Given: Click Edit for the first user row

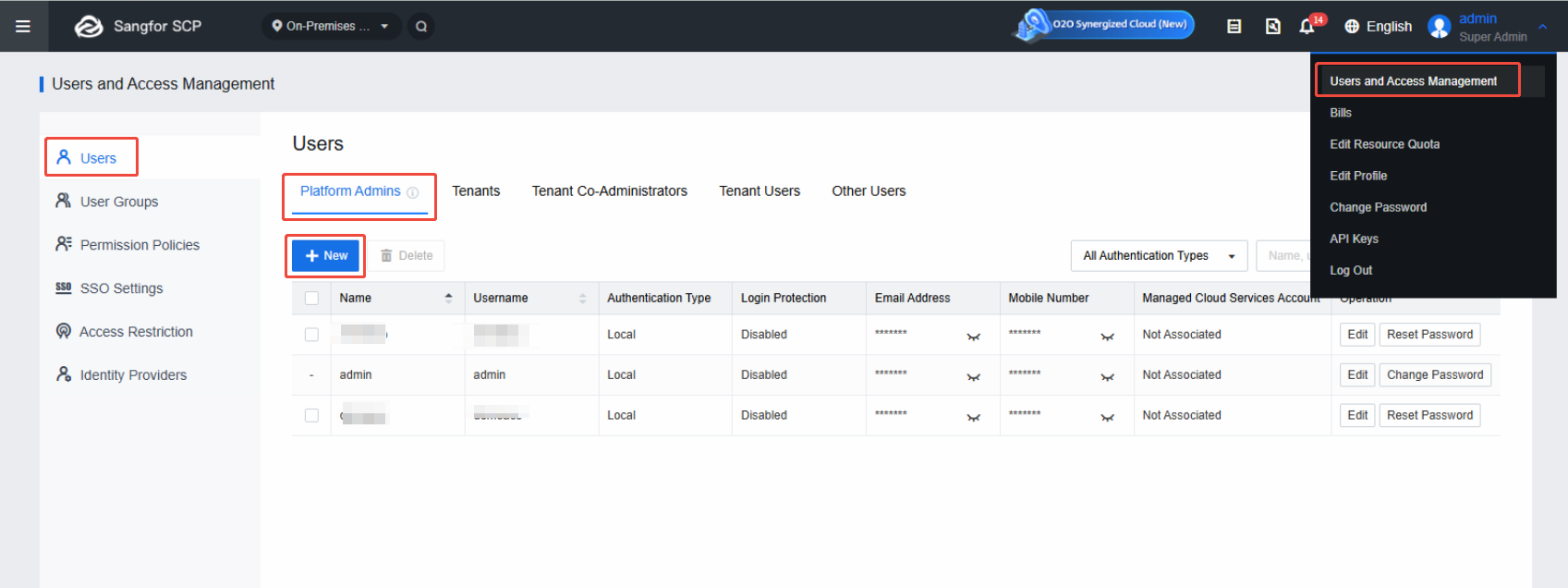Looking at the screenshot, I should (1357, 335).
